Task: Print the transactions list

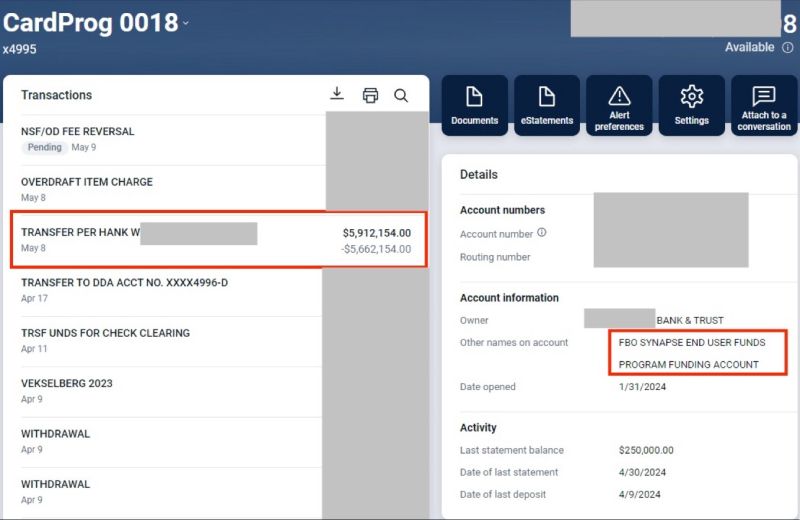Action: point(370,95)
